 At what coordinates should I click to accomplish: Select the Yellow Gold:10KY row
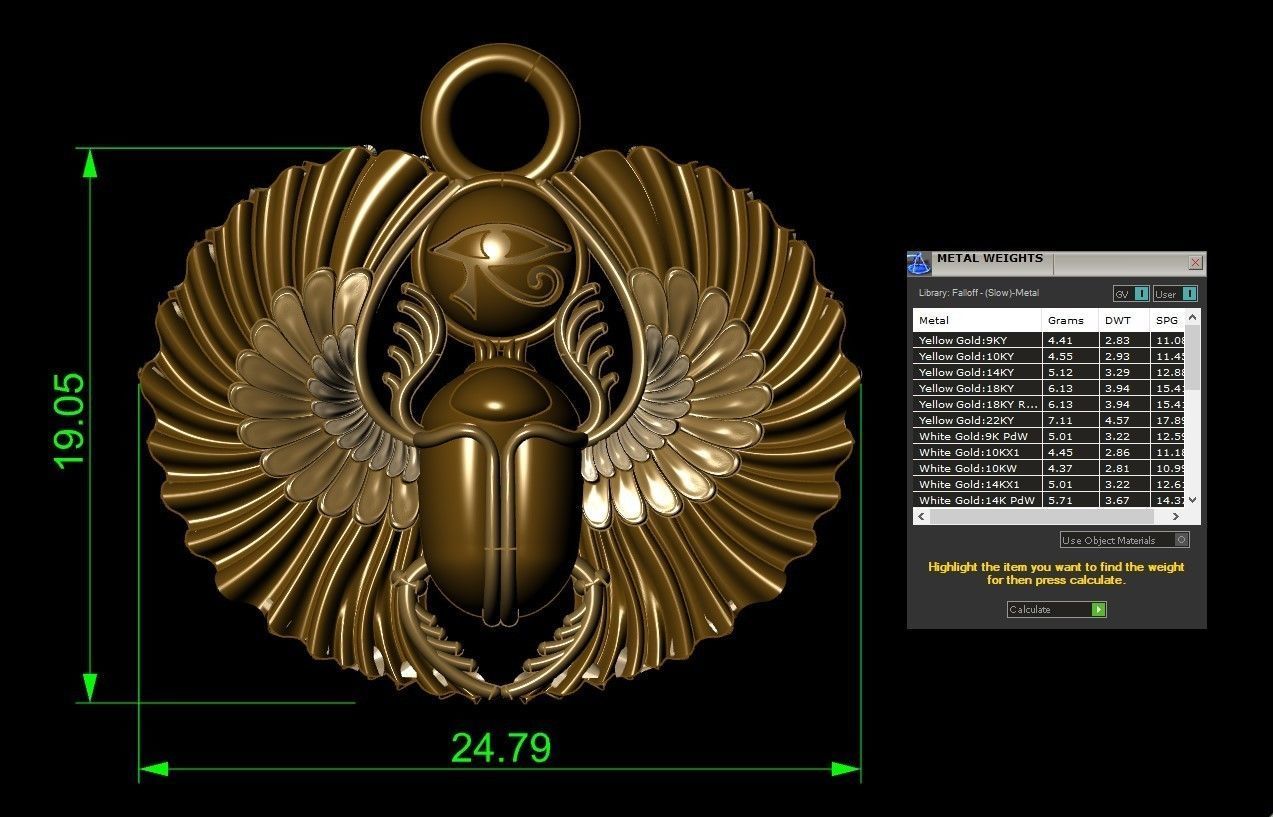pos(1049,356)
